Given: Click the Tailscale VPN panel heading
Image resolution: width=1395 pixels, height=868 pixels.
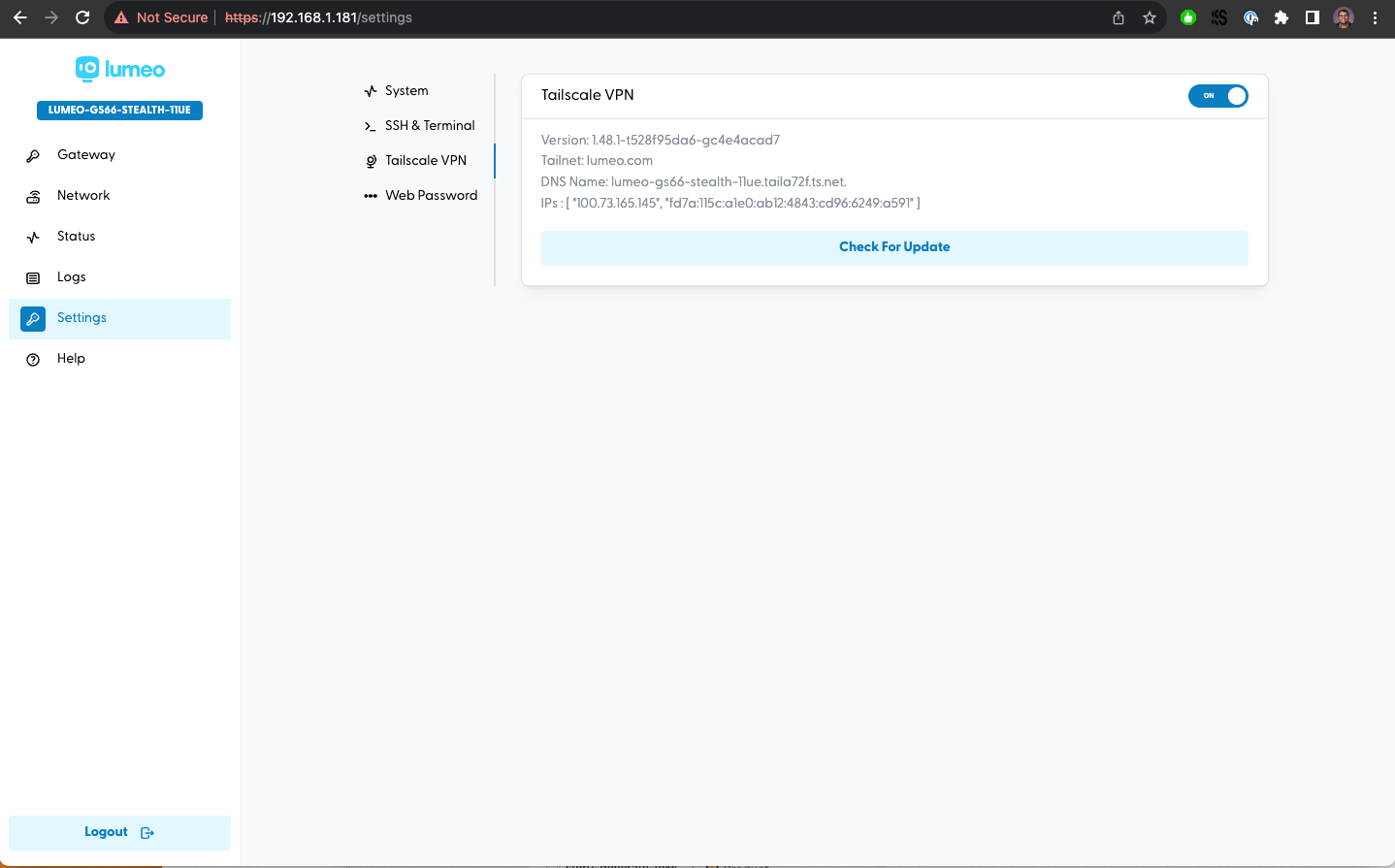Looking at the screenshot, I should click(x=588, y=95).
